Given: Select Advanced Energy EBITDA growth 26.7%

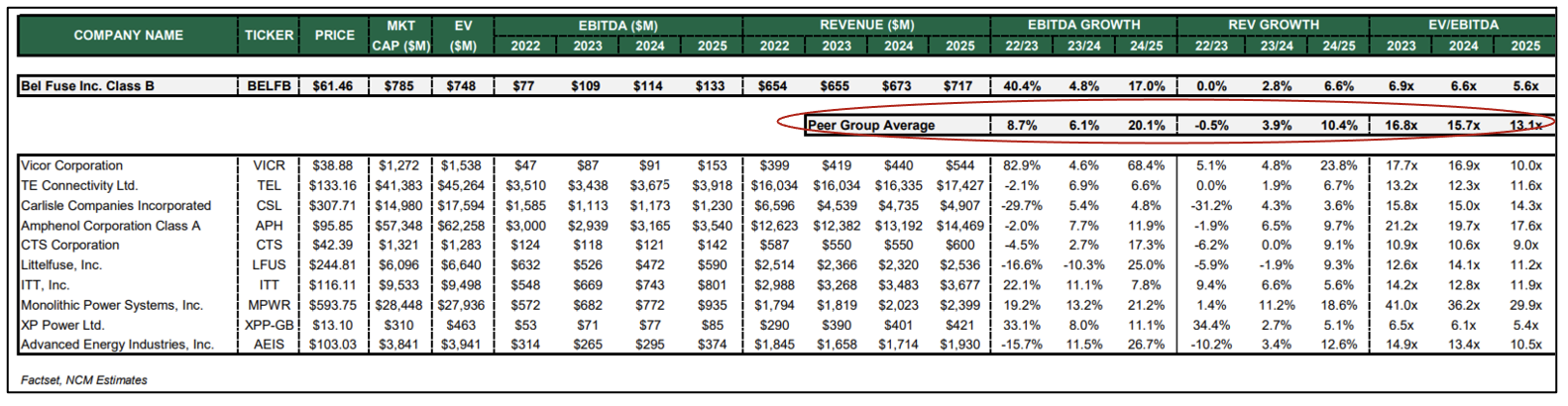Looking at the screenshot, I should coord(1147,345).
